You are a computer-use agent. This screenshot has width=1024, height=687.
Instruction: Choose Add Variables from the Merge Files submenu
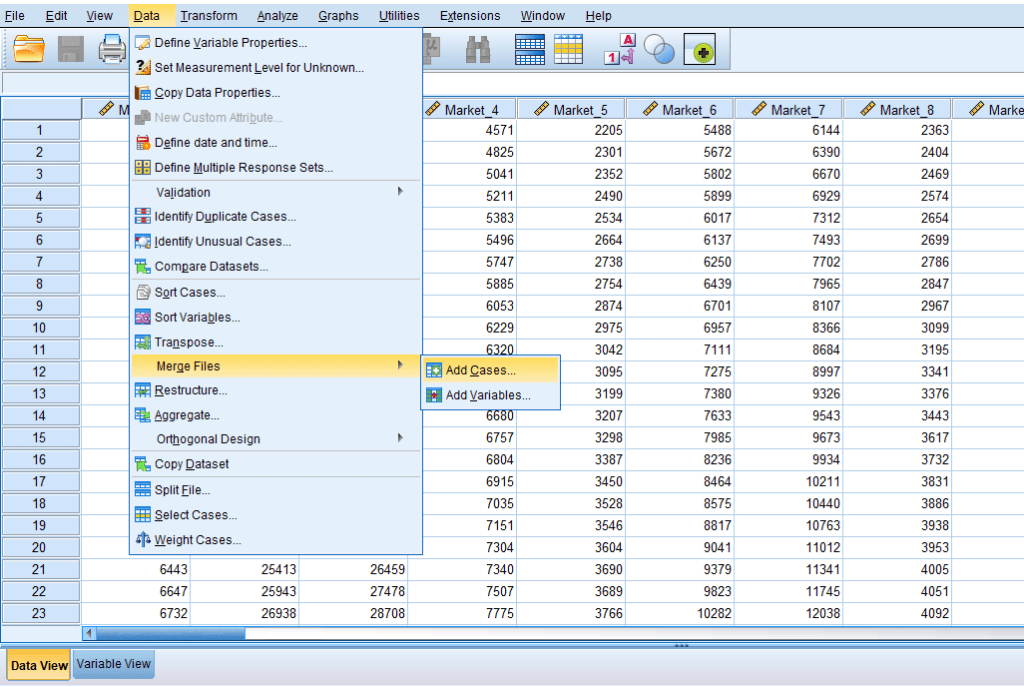pyautogui.click(x=487, y=395)
